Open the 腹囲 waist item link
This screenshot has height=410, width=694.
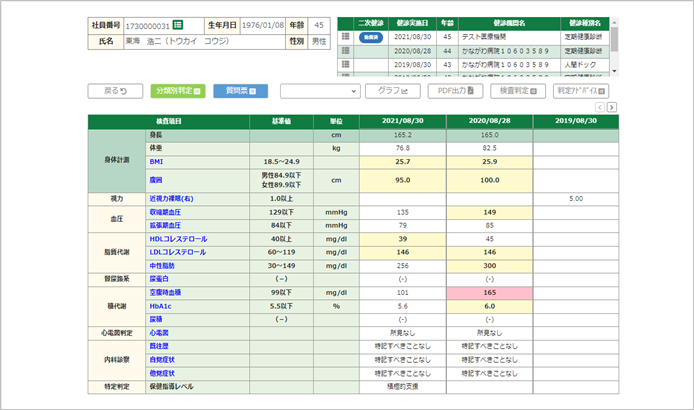156,180
